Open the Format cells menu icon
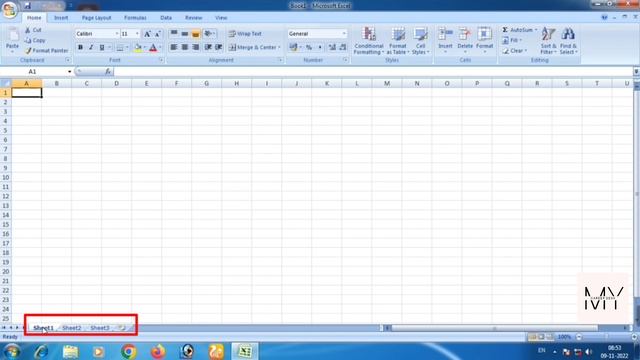The width and height of the screenshot is (640, 360). (x=484, y=34)
